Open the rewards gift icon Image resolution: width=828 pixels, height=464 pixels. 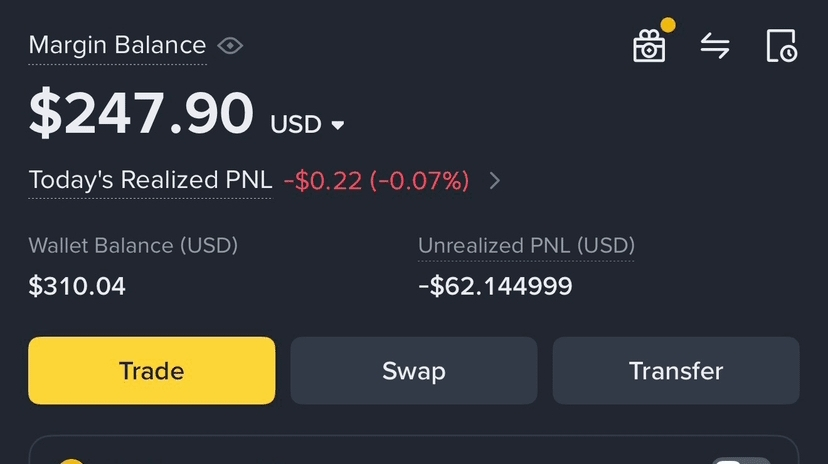(x=649, y=46)
